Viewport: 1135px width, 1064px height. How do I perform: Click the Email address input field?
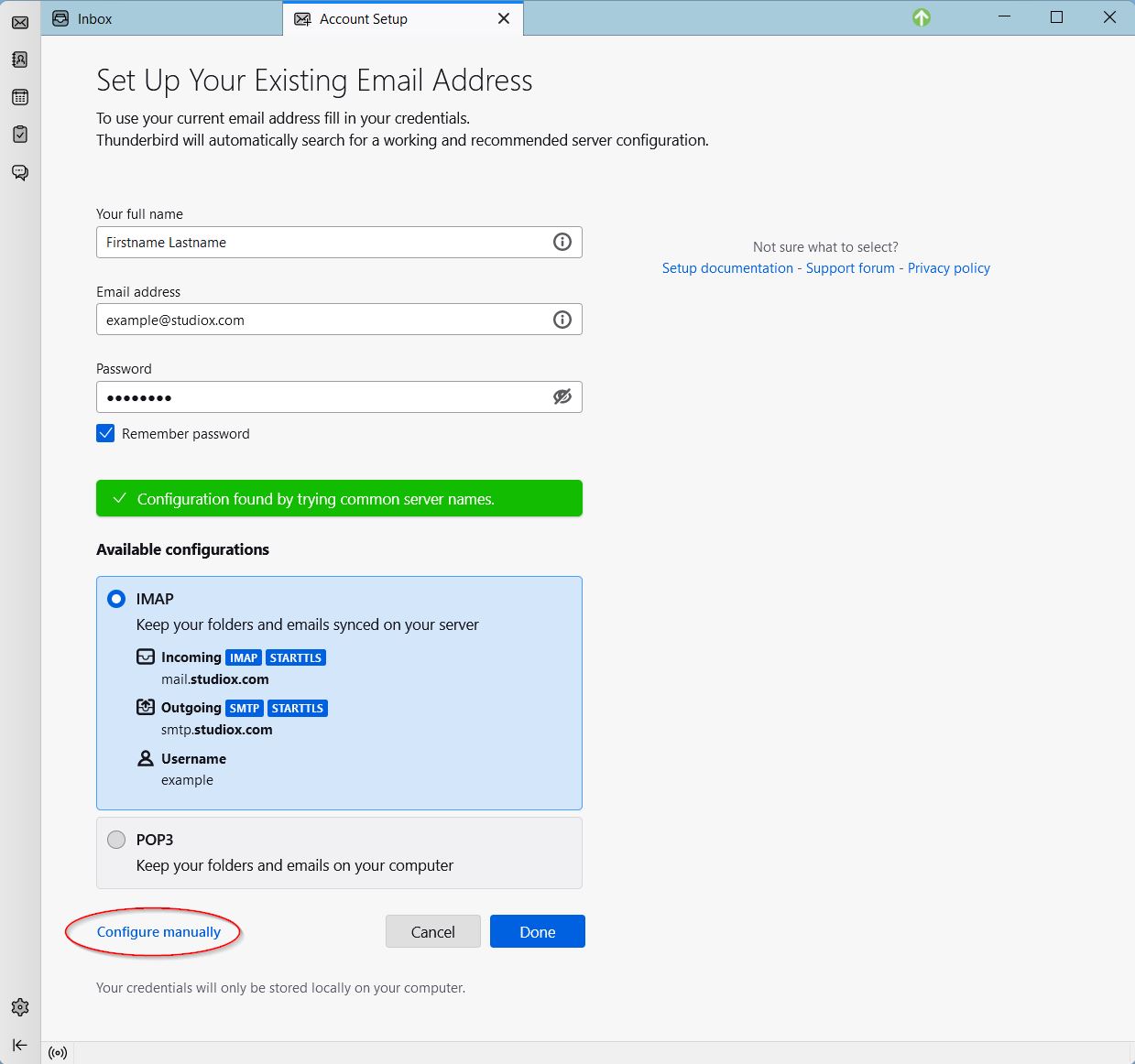click(339, 320)
